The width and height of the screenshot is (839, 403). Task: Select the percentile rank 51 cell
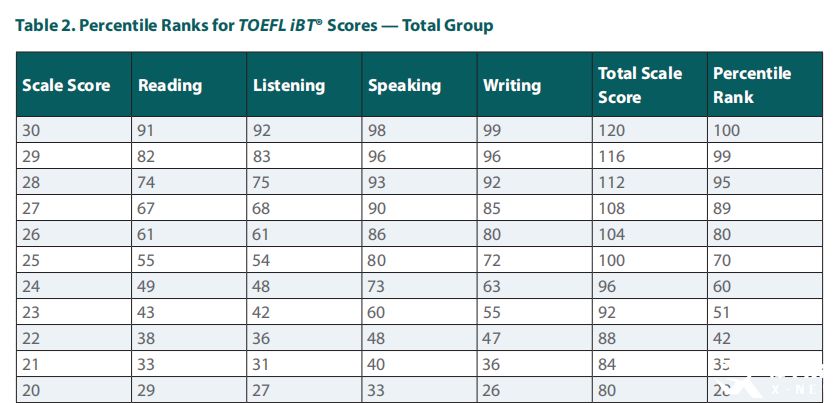(765, 312)
